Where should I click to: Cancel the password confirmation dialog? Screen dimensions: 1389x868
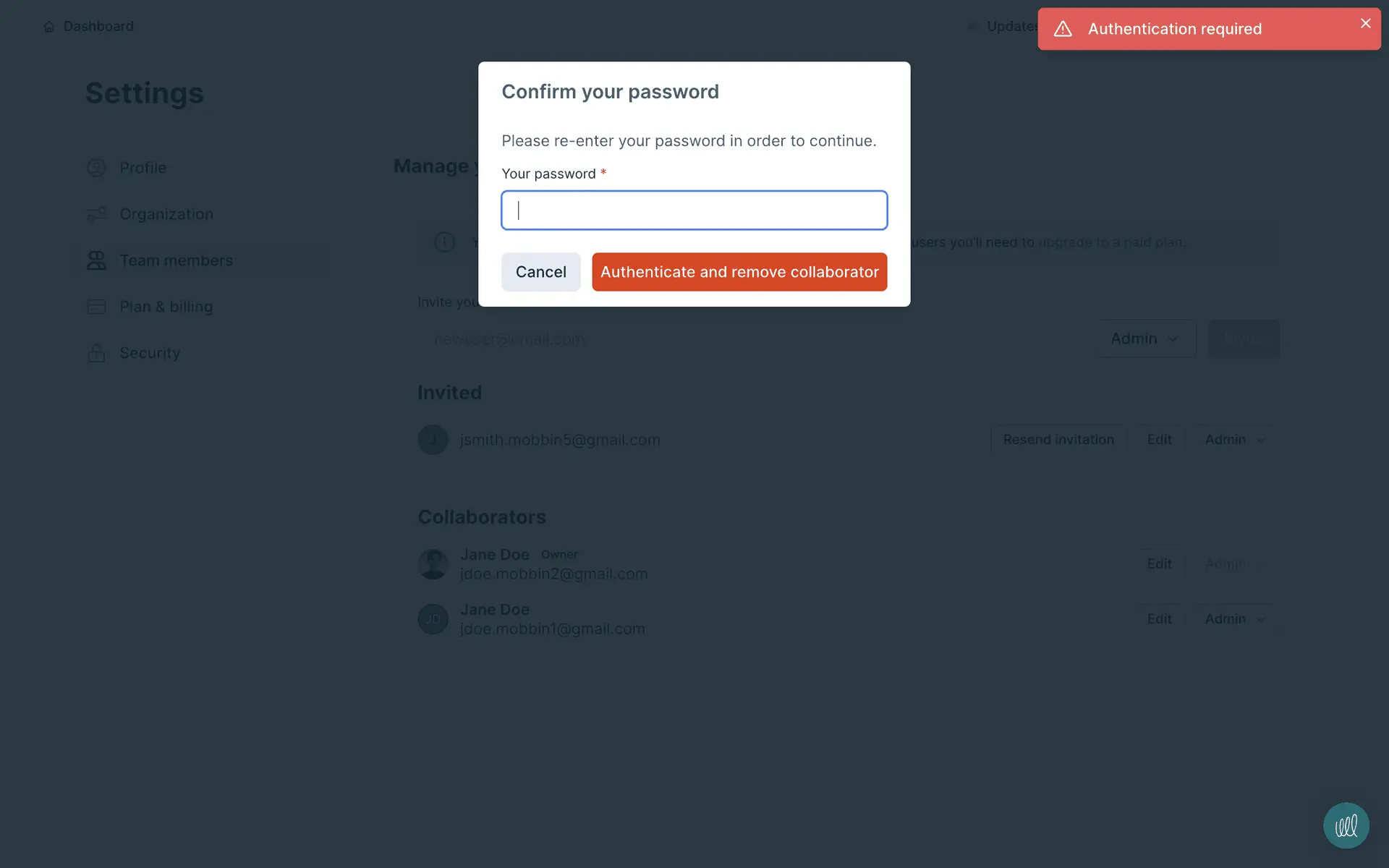540,272
